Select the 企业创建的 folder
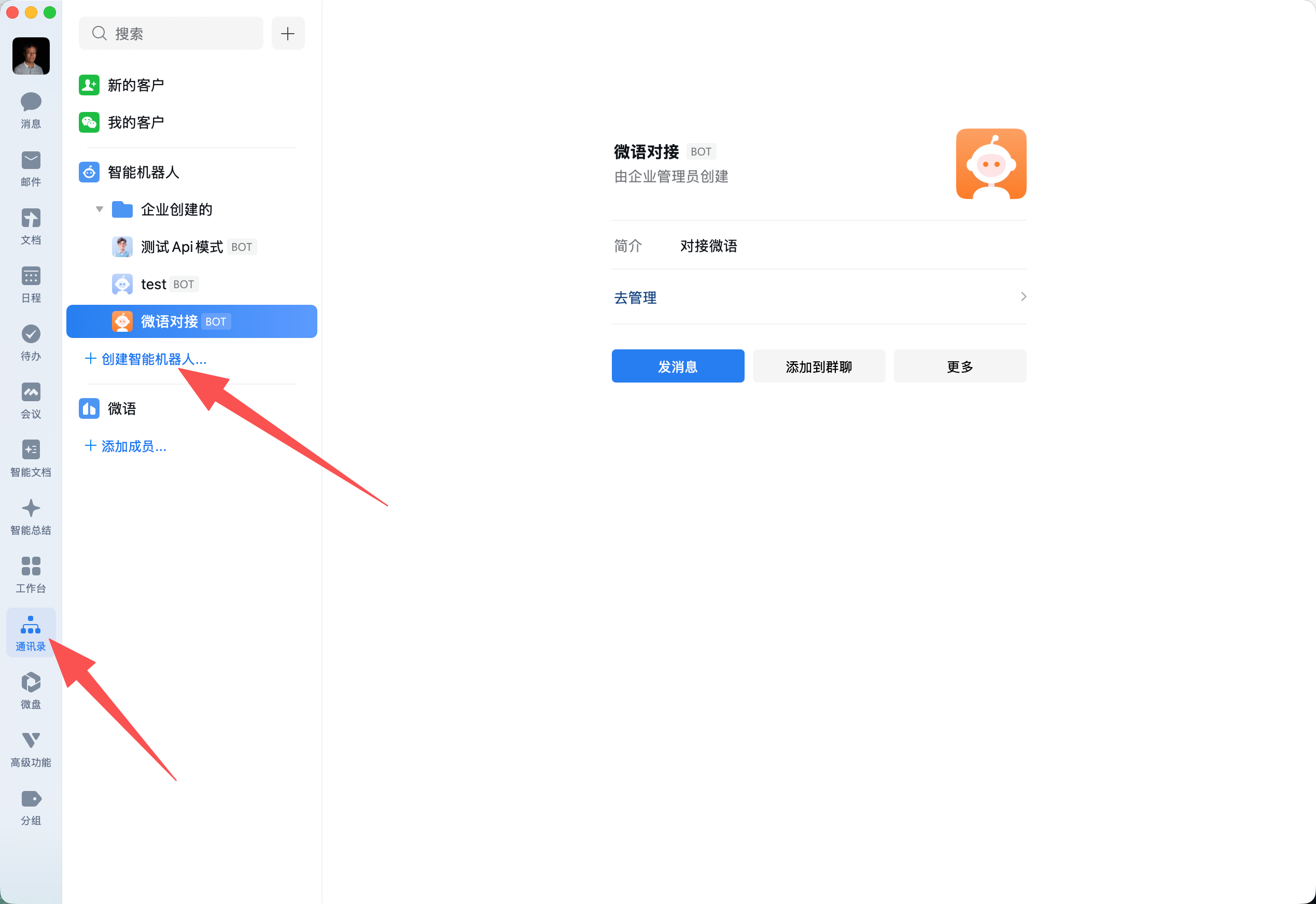Screen dimensions: 1316x904 [x=191, y=209]
